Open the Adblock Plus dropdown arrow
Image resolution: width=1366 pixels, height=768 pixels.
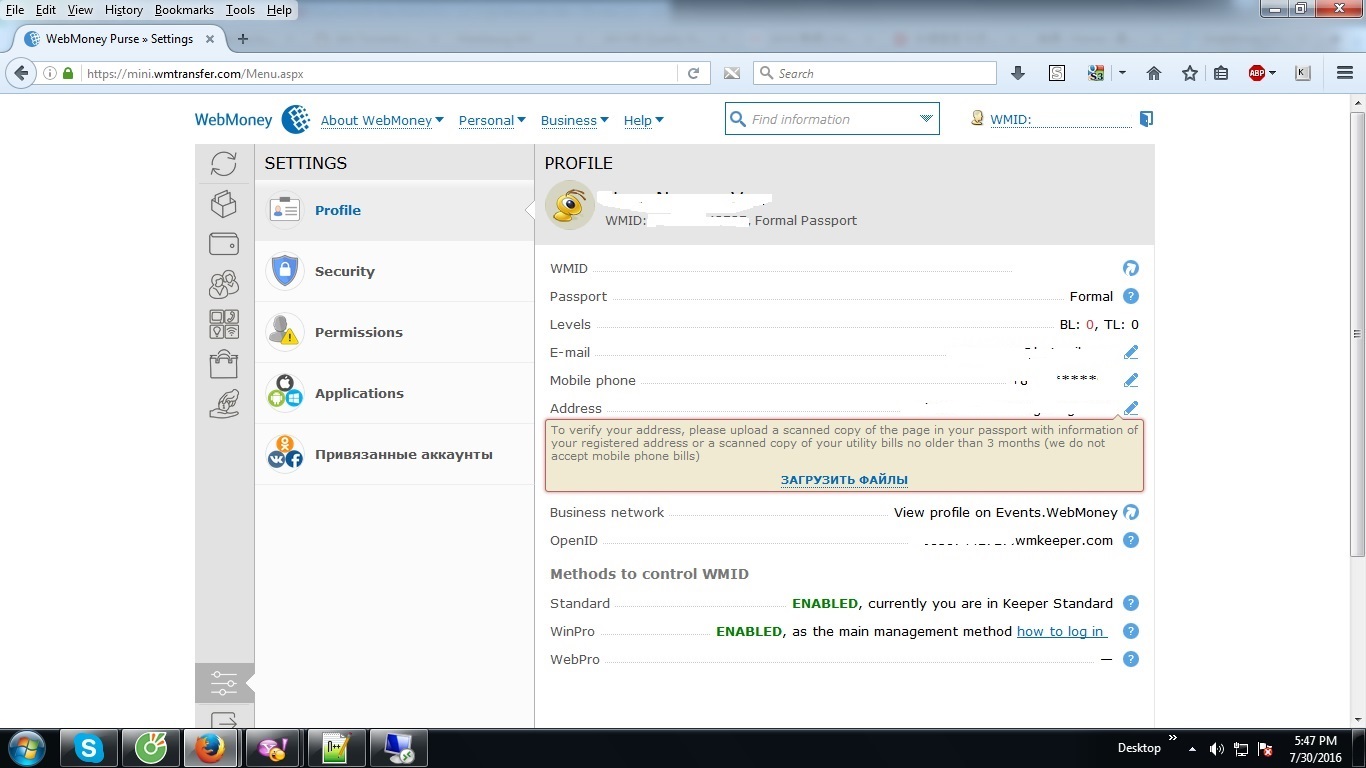(x=1272, y=73)
